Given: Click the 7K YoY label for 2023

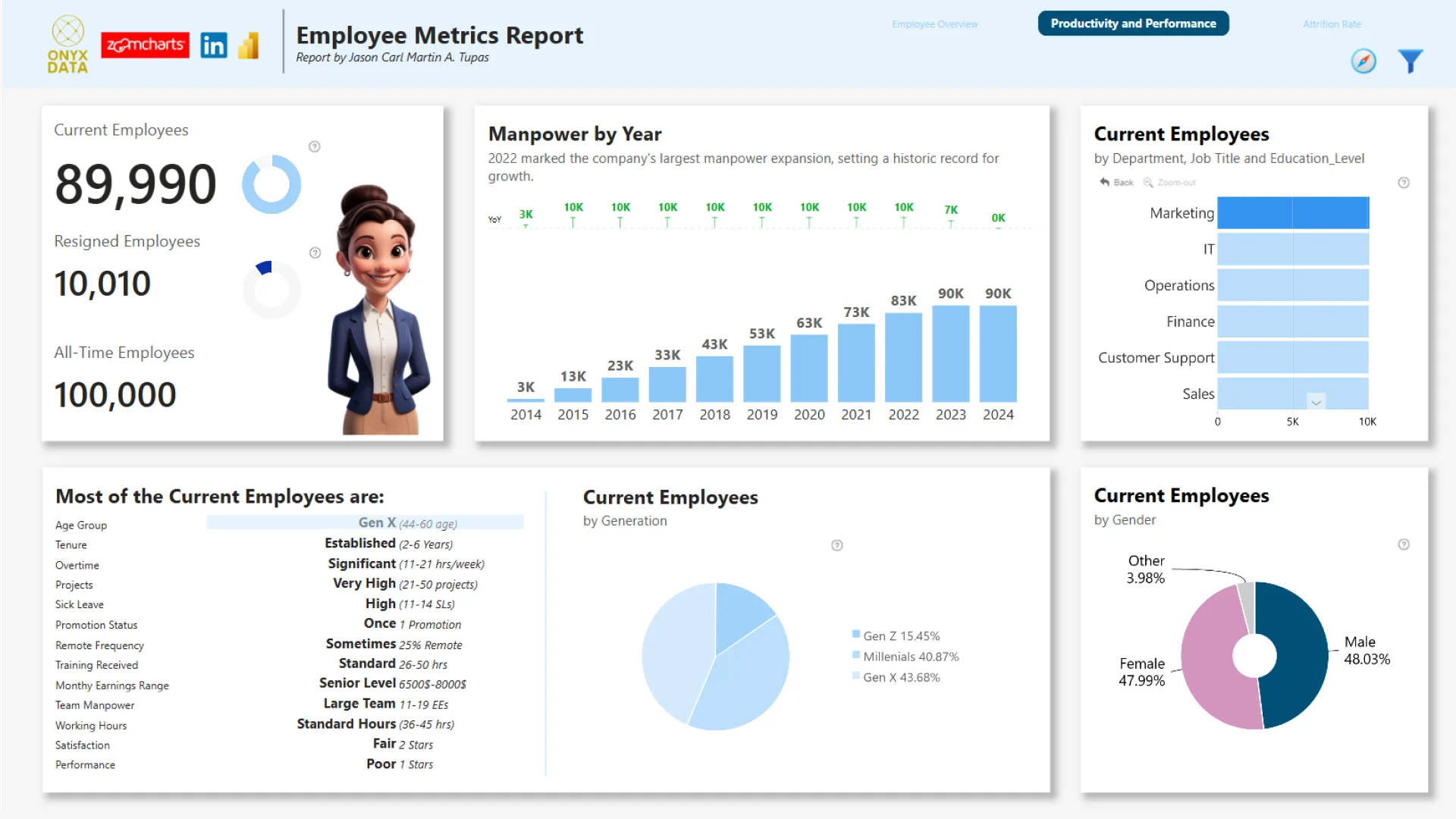Looking at the screenshot, I should (951, 209).
